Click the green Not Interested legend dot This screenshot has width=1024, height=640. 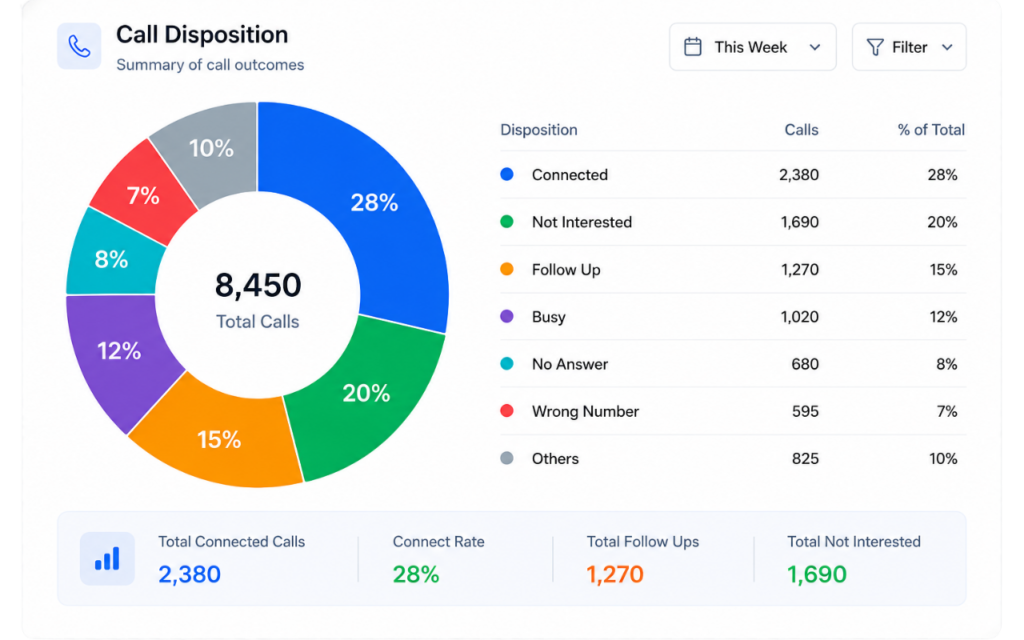pos(507,222)
